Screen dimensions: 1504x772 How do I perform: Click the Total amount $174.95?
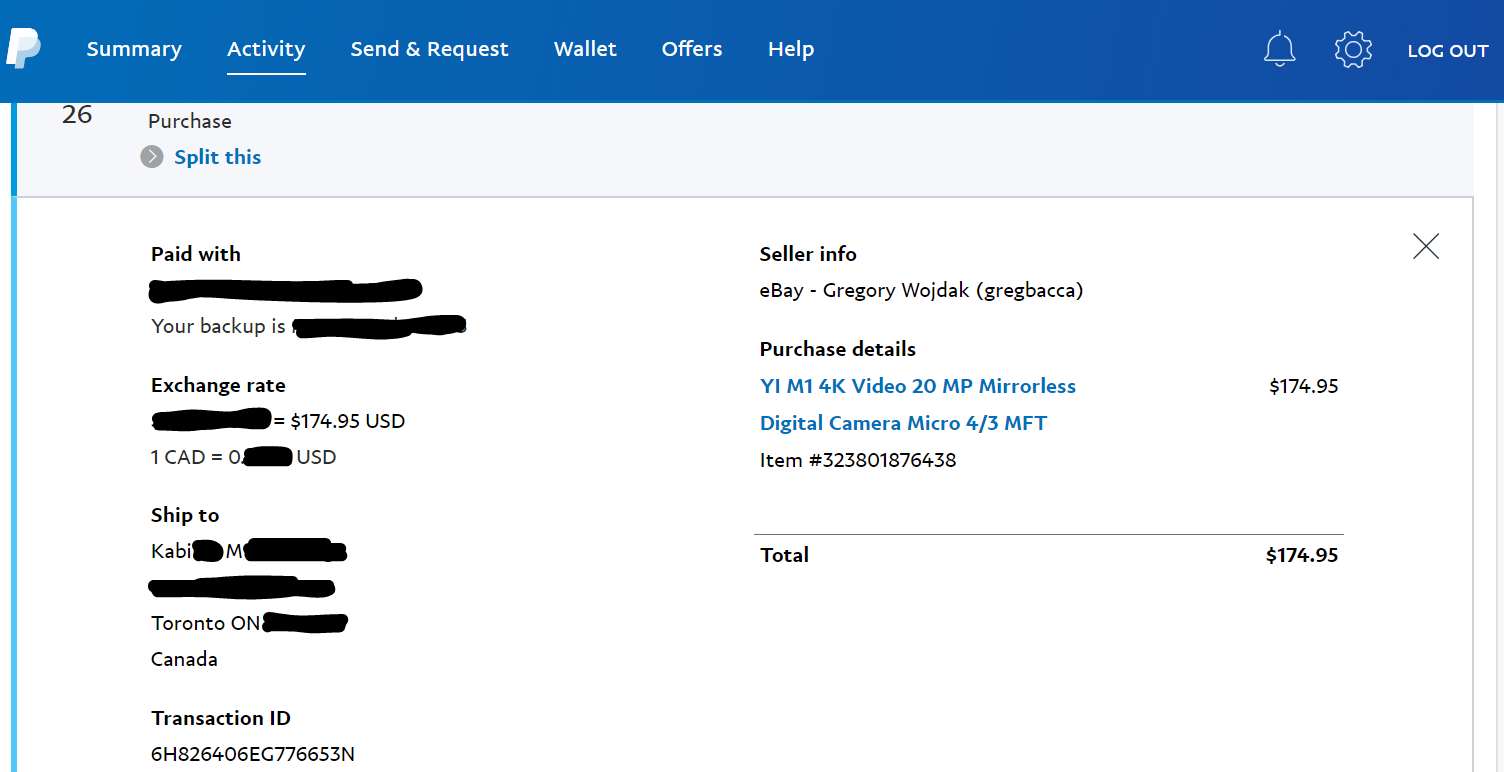[x=1302, y=555]
